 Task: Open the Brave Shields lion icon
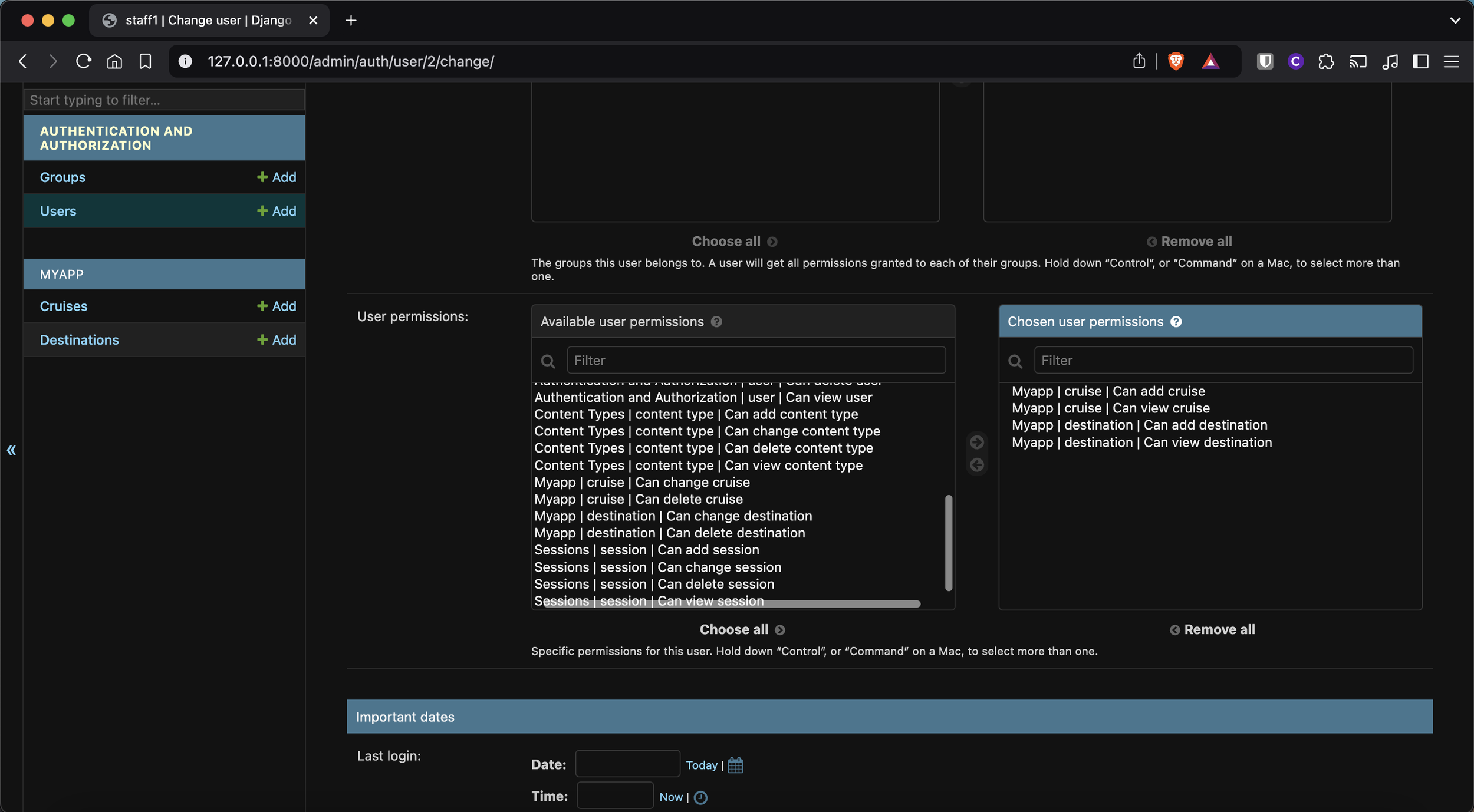point(1176,61)
